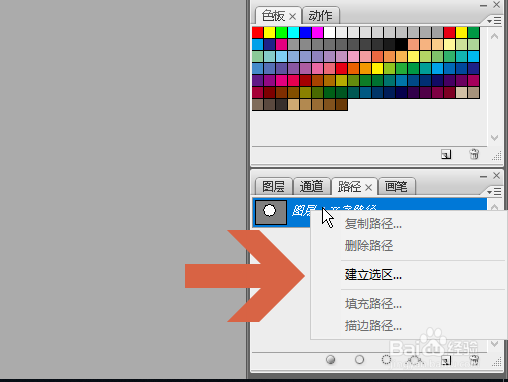Pick the pure black swatch
The height and width of the screenshot is (382, 508).
[x=401, y=45]
